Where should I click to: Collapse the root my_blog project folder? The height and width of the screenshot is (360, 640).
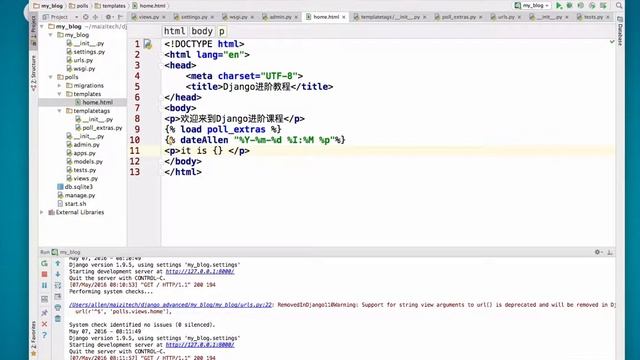tap(42, 27)
